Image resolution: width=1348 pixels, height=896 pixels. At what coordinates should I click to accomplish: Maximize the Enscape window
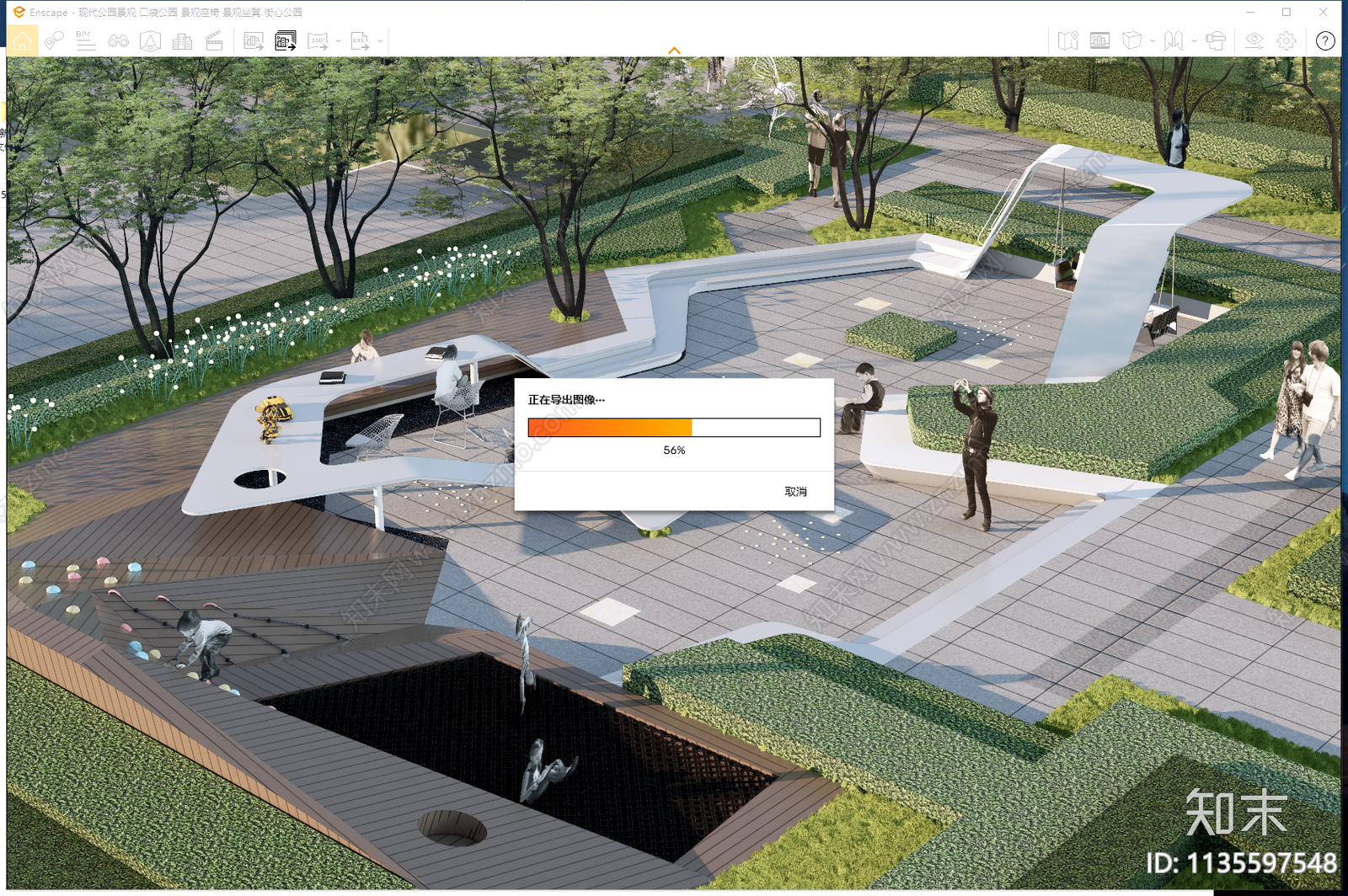[1286, 12]
